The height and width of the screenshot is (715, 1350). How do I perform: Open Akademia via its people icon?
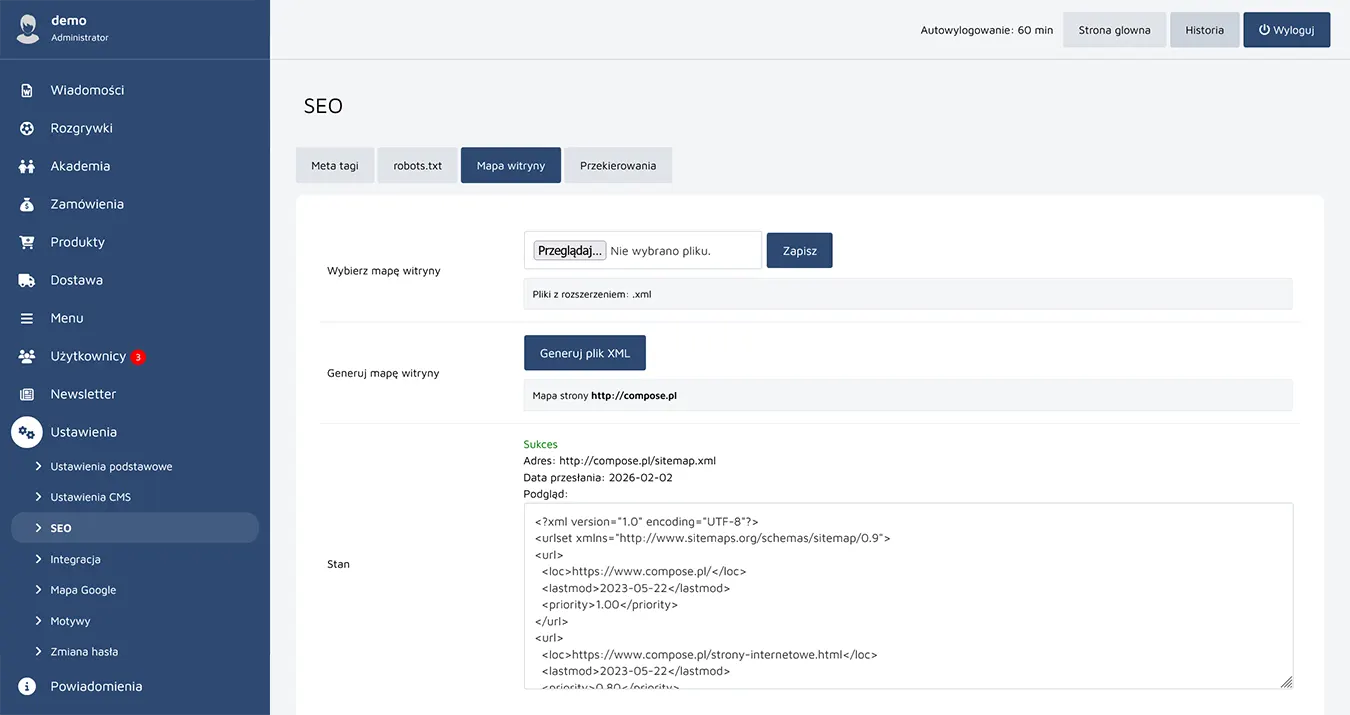tap(27, 166)
